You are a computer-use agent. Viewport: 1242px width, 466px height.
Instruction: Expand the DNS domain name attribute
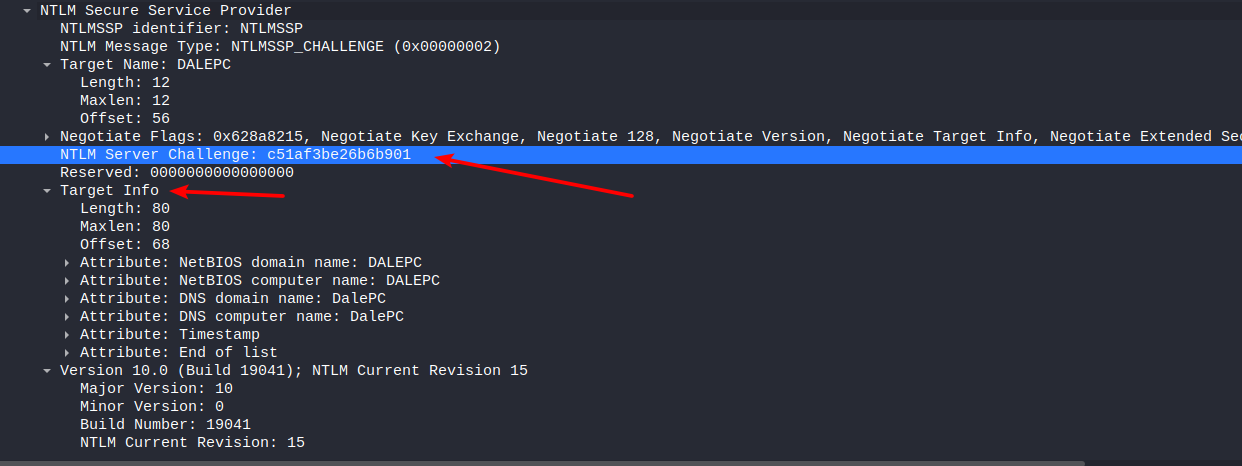(67, 299)
